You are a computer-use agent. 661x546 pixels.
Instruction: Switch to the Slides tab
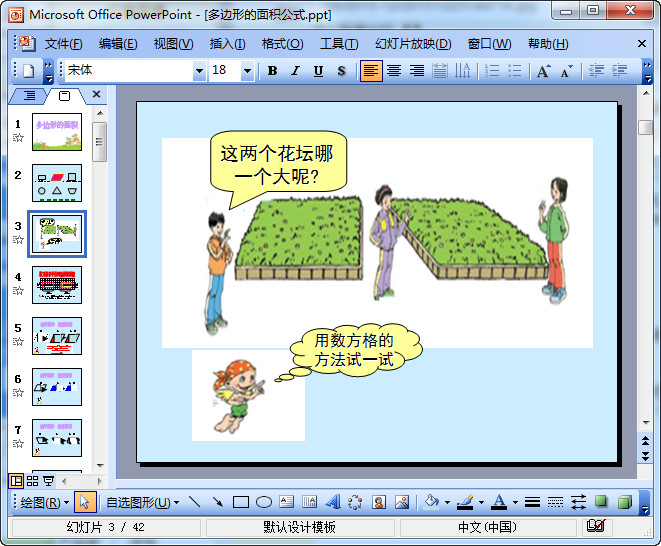coord(64,96)
